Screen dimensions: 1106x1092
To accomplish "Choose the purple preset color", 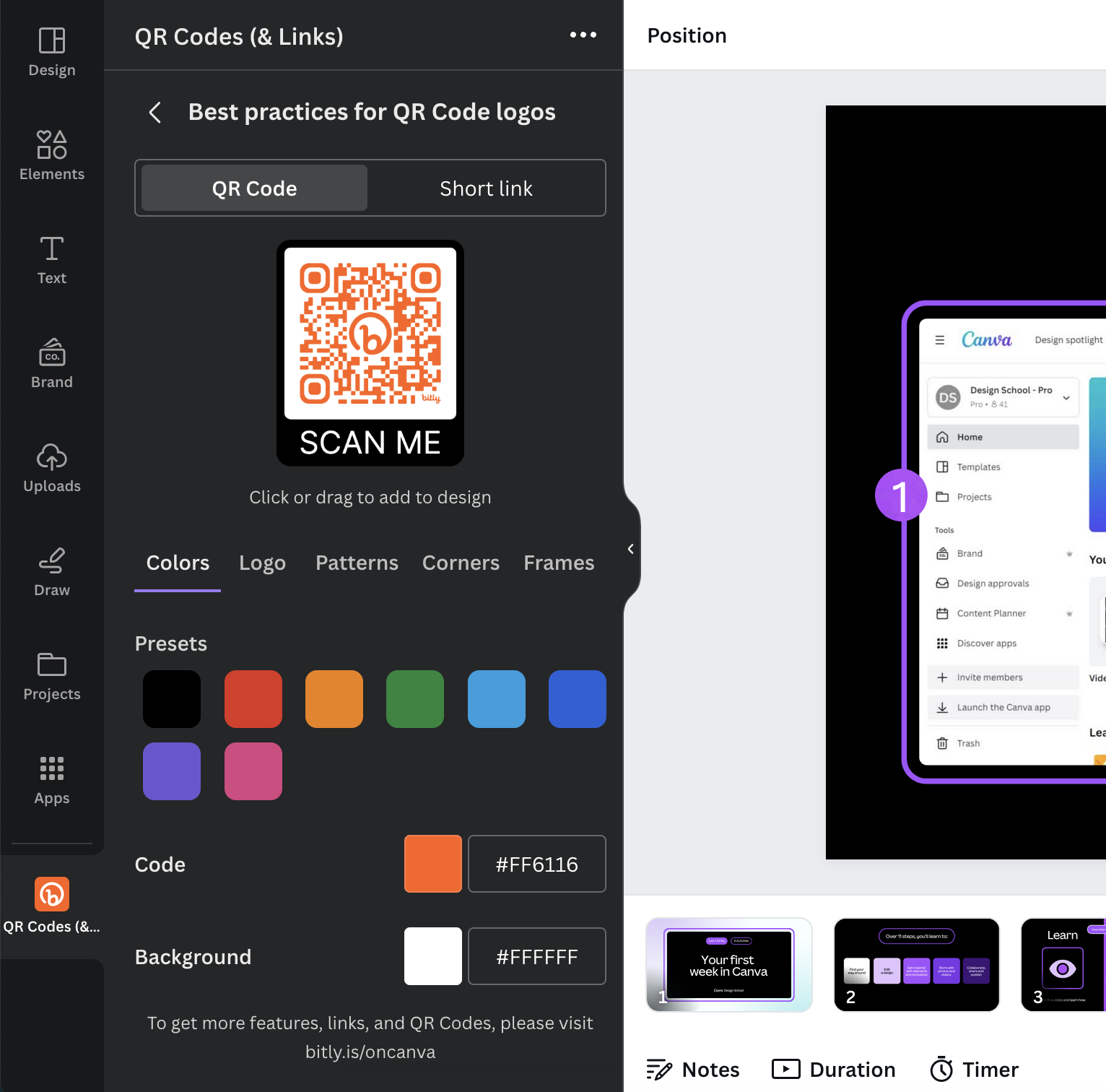I will 172,771.
